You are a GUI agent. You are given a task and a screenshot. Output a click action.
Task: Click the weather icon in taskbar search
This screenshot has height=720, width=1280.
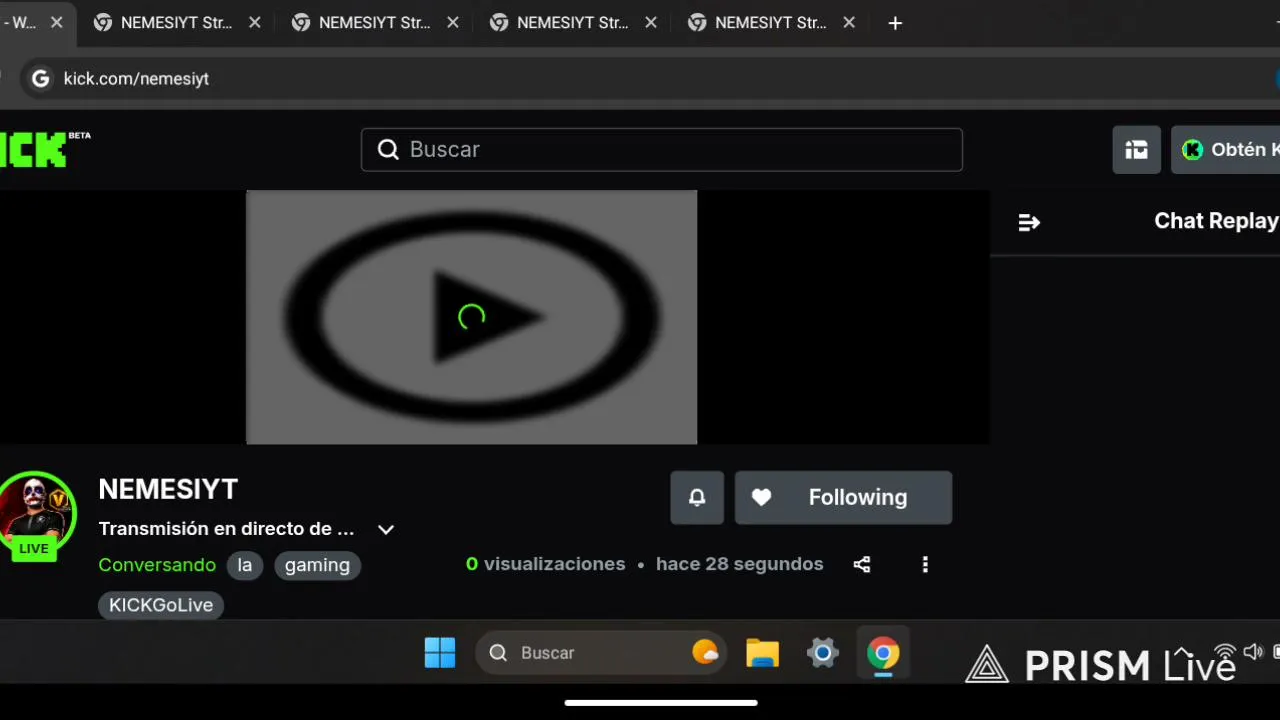click(x=705, y=653)
